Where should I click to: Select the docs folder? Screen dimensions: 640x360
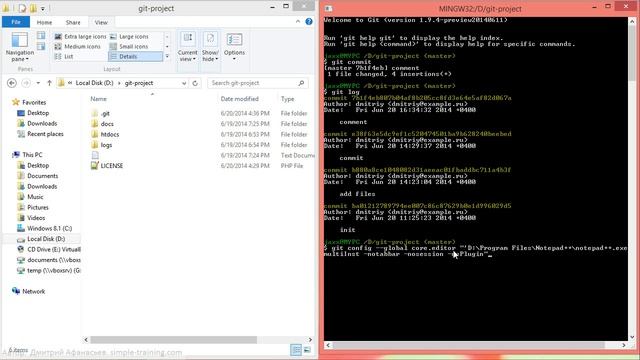click(x=107, y=124)
